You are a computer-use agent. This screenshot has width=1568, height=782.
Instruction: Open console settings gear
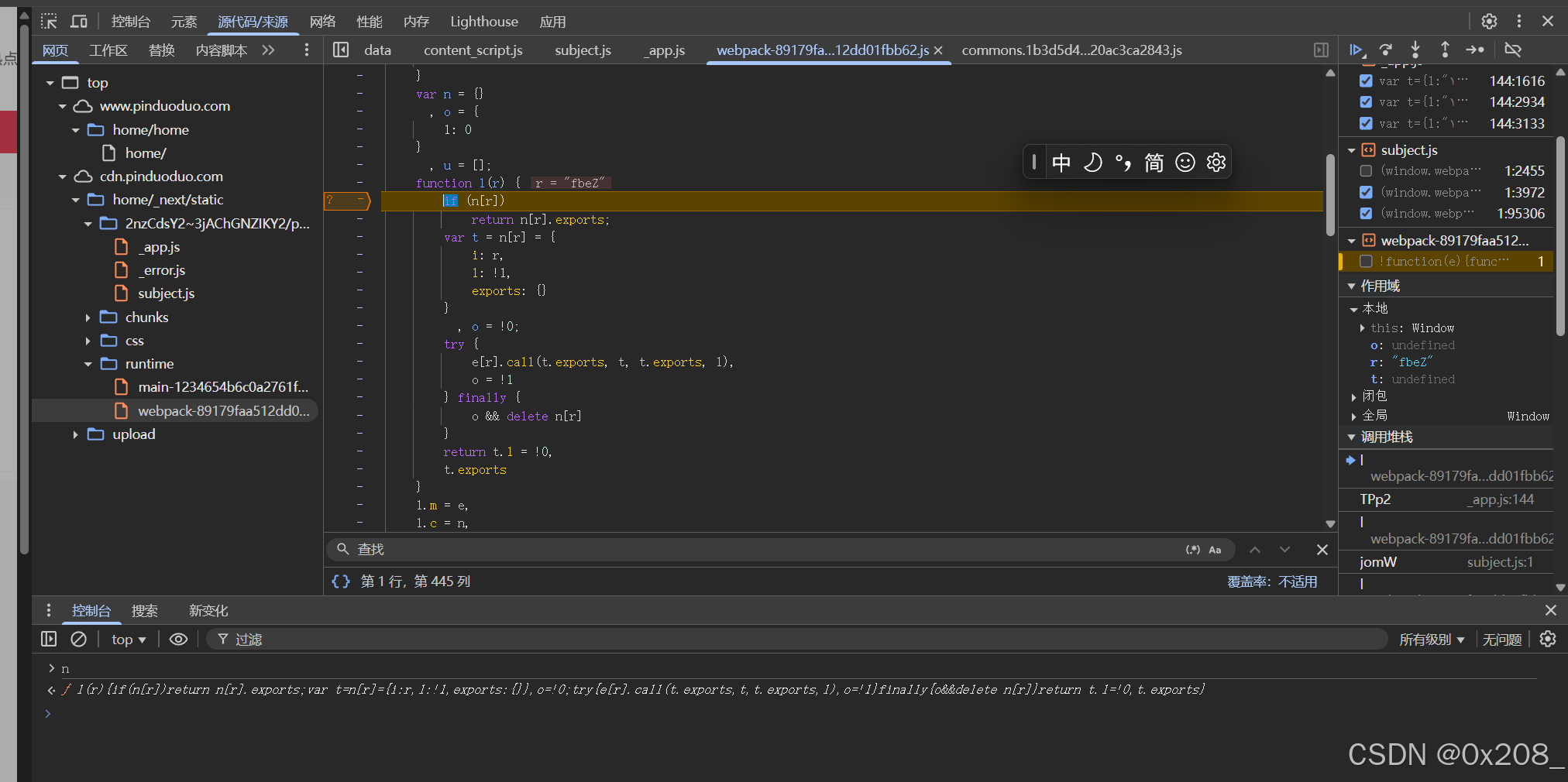click(1548, 640)
